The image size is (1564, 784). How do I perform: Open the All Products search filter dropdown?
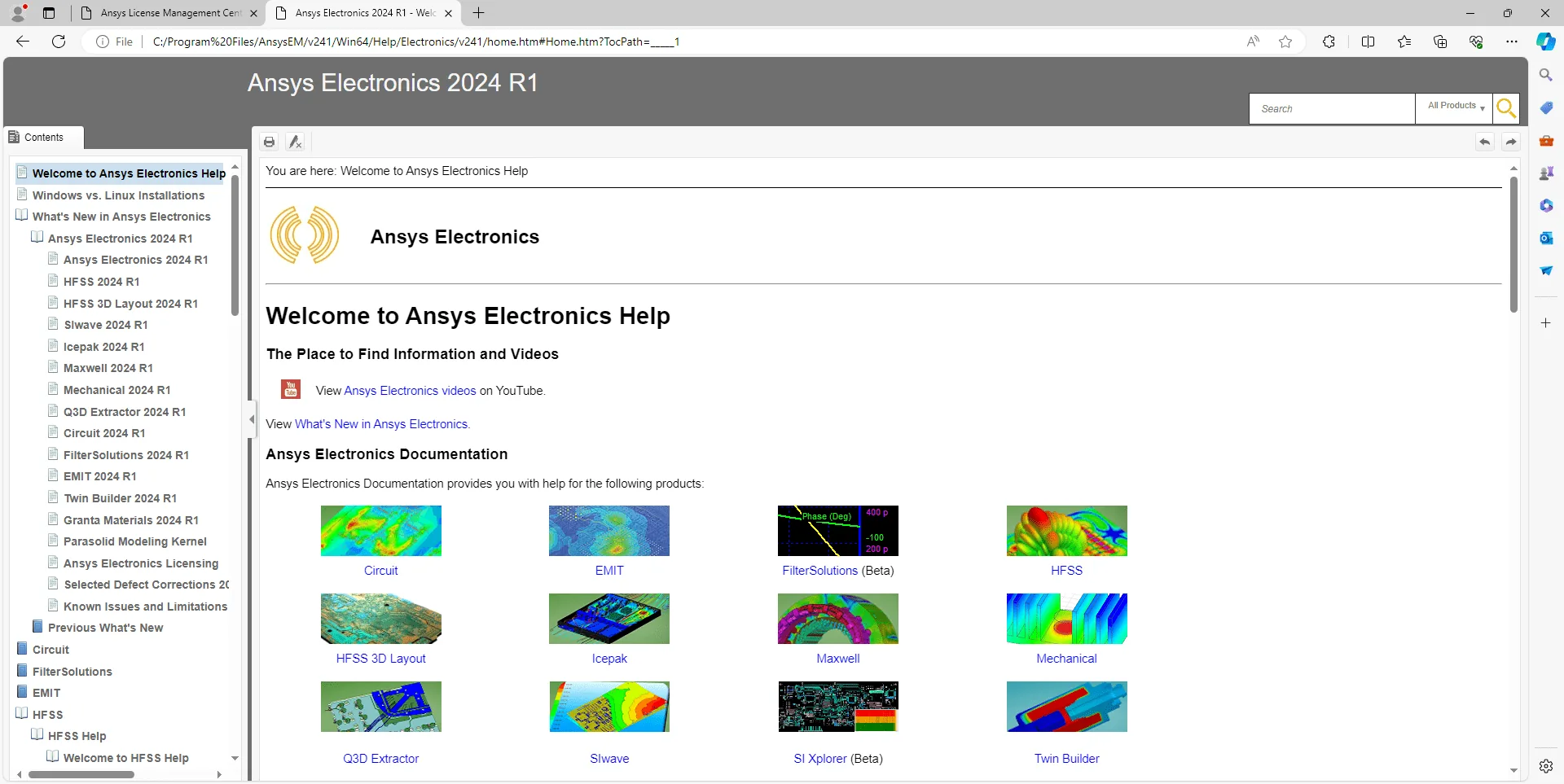pyautogui.click(x=1454, y=108)
